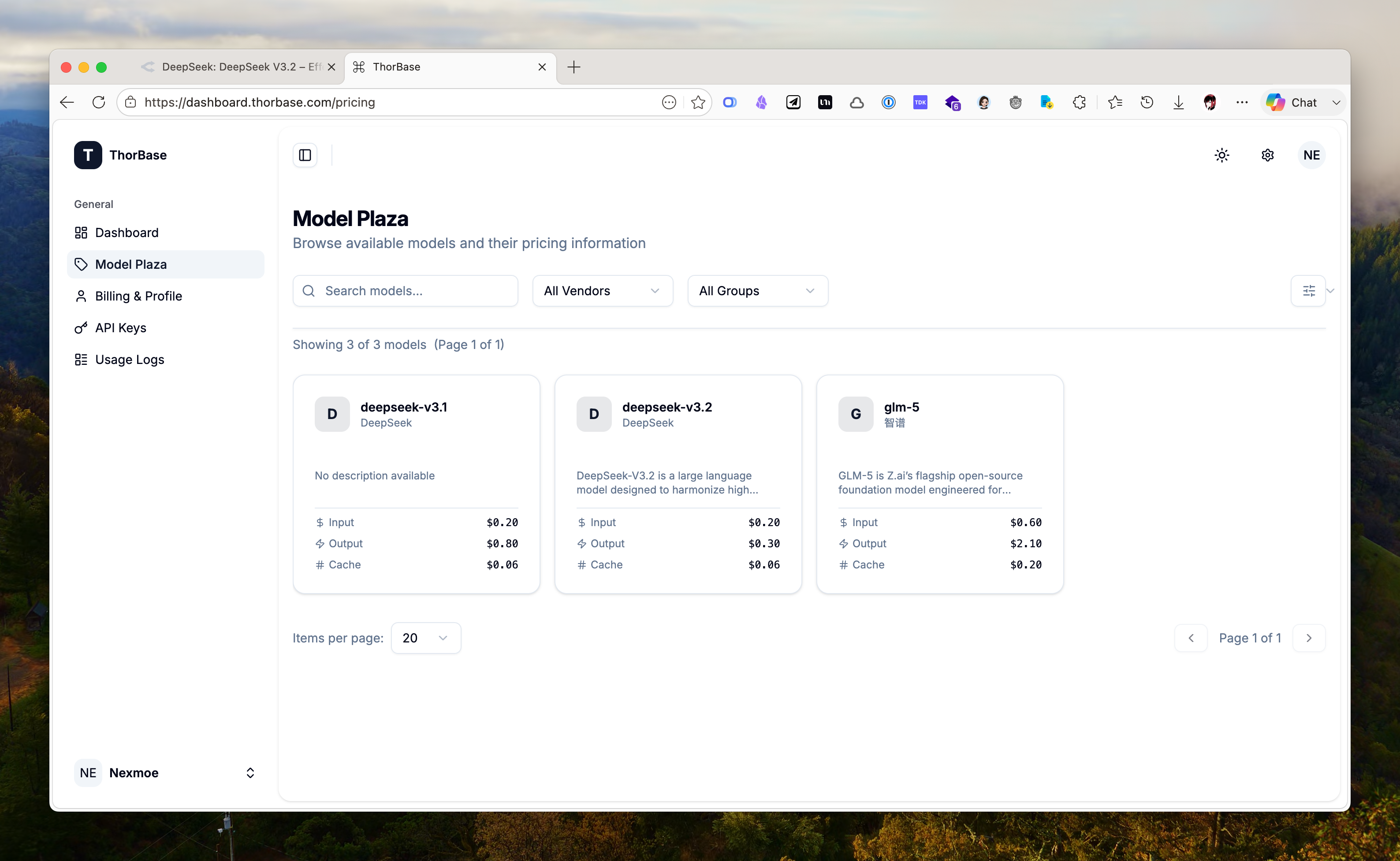Switch theme with the sun icon

coord(1222,155)
